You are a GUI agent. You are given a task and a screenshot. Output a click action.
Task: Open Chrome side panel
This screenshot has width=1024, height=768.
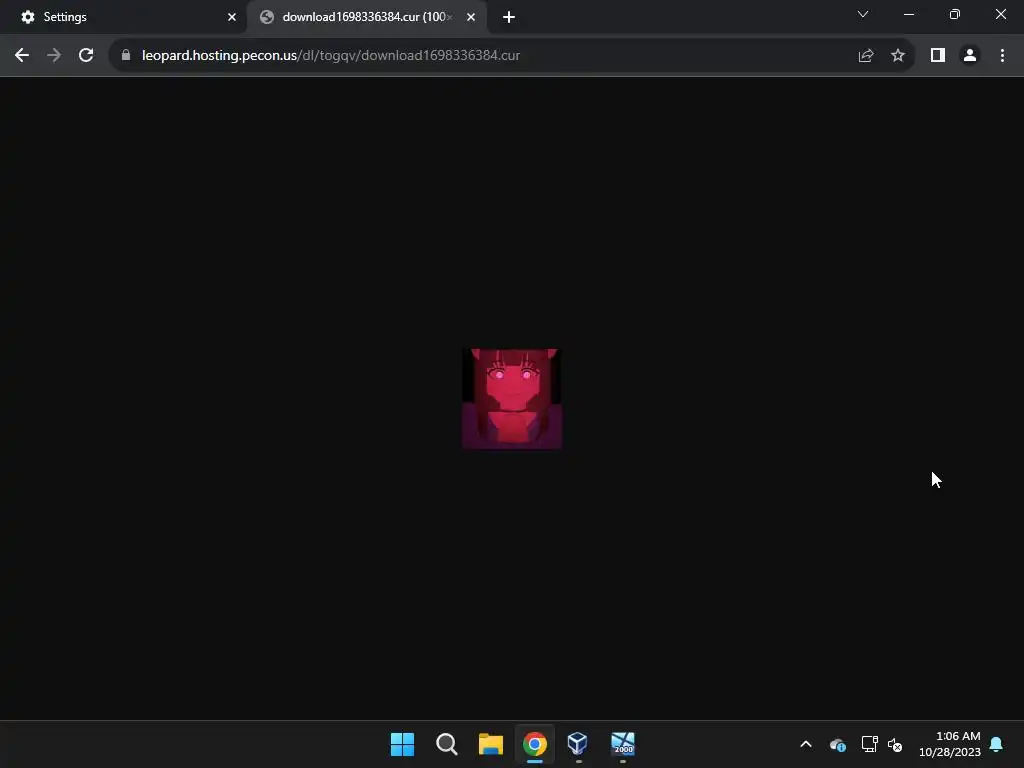click(938, 56)
